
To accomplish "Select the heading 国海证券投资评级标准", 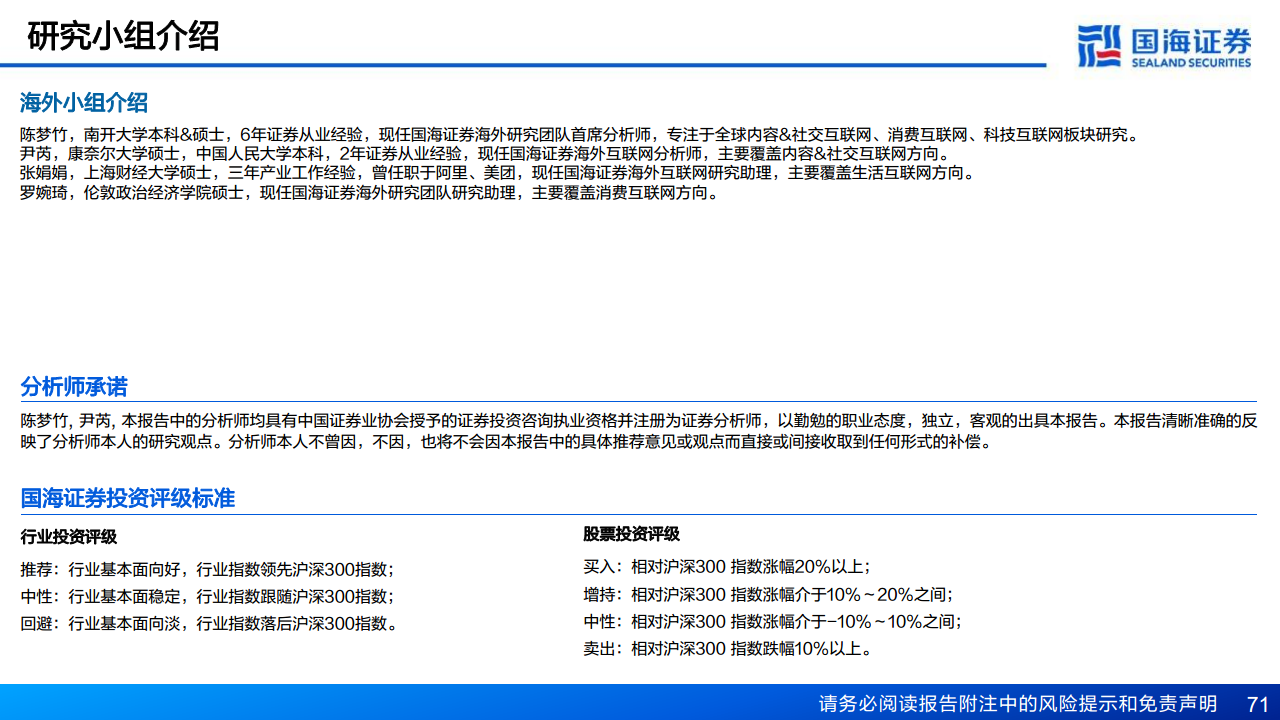I will coord(127,498).
